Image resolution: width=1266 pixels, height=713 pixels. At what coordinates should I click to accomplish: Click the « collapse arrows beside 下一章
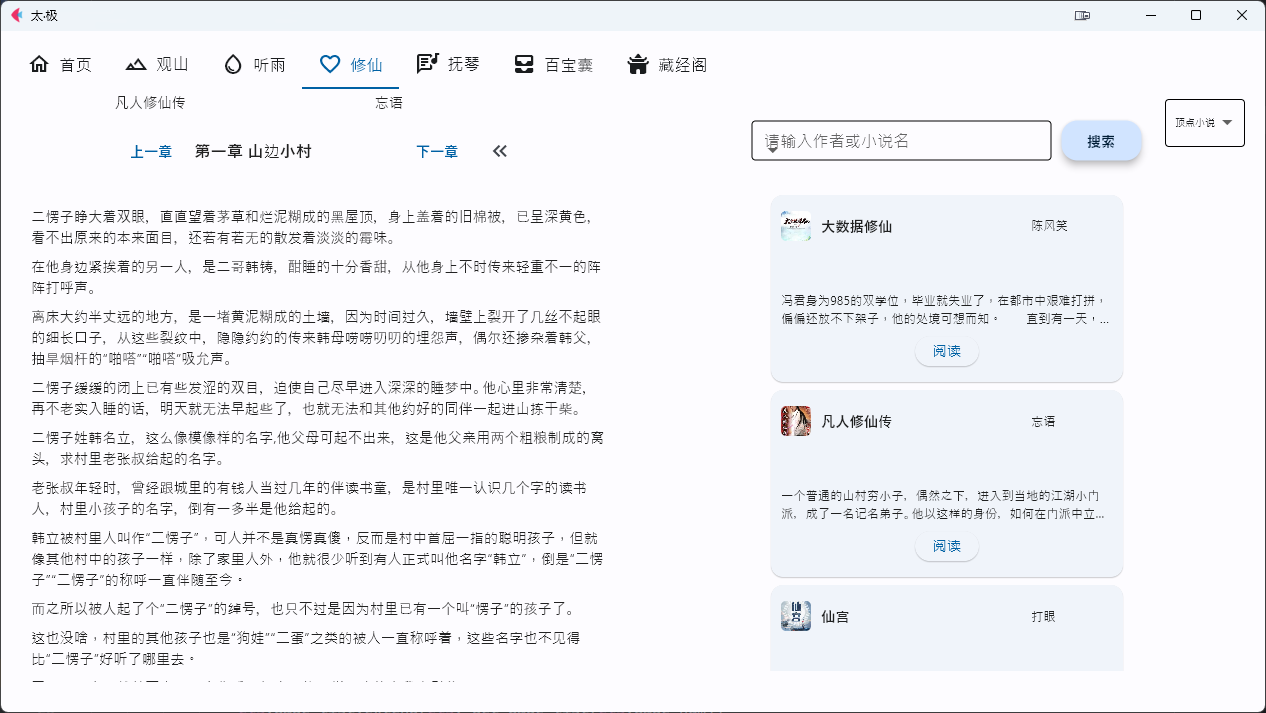[x=499, y=151]
